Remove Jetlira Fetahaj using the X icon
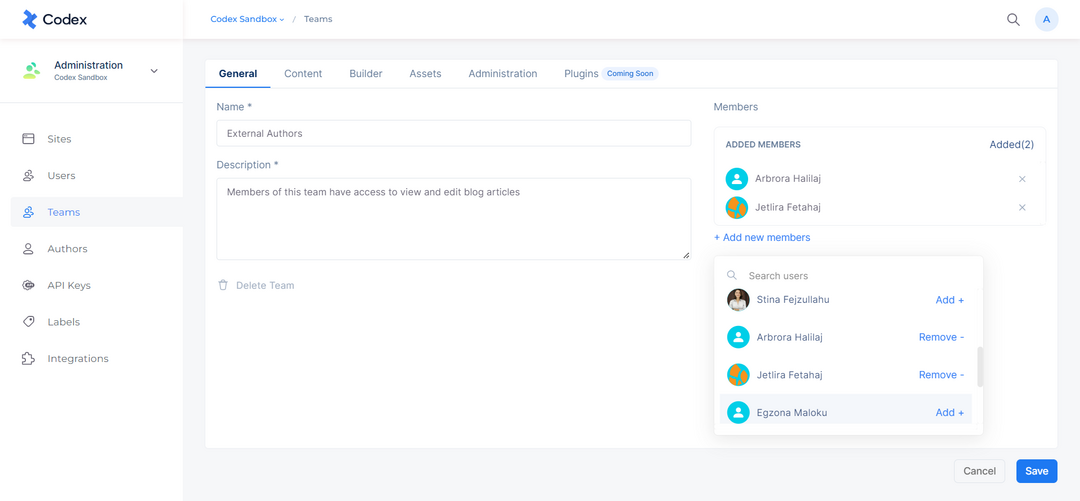 1022,208
